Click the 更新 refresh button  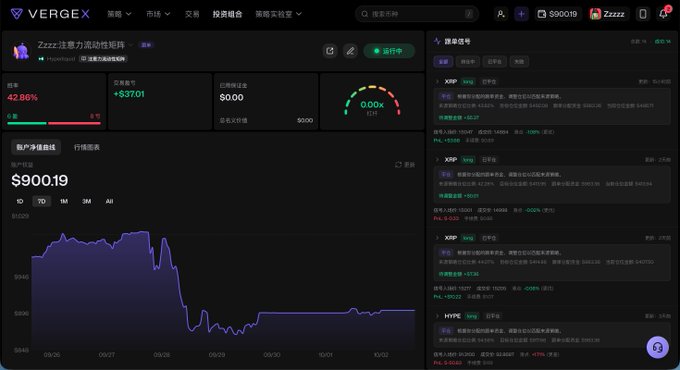click(x=405, y=164)
